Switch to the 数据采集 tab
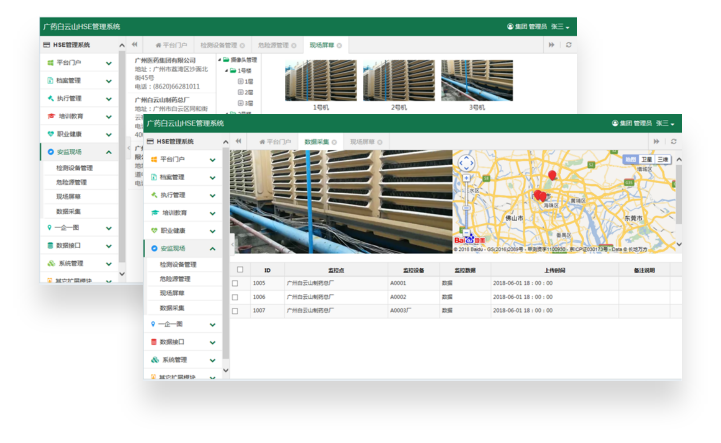721x443 pixels. (x=316, y=142)
